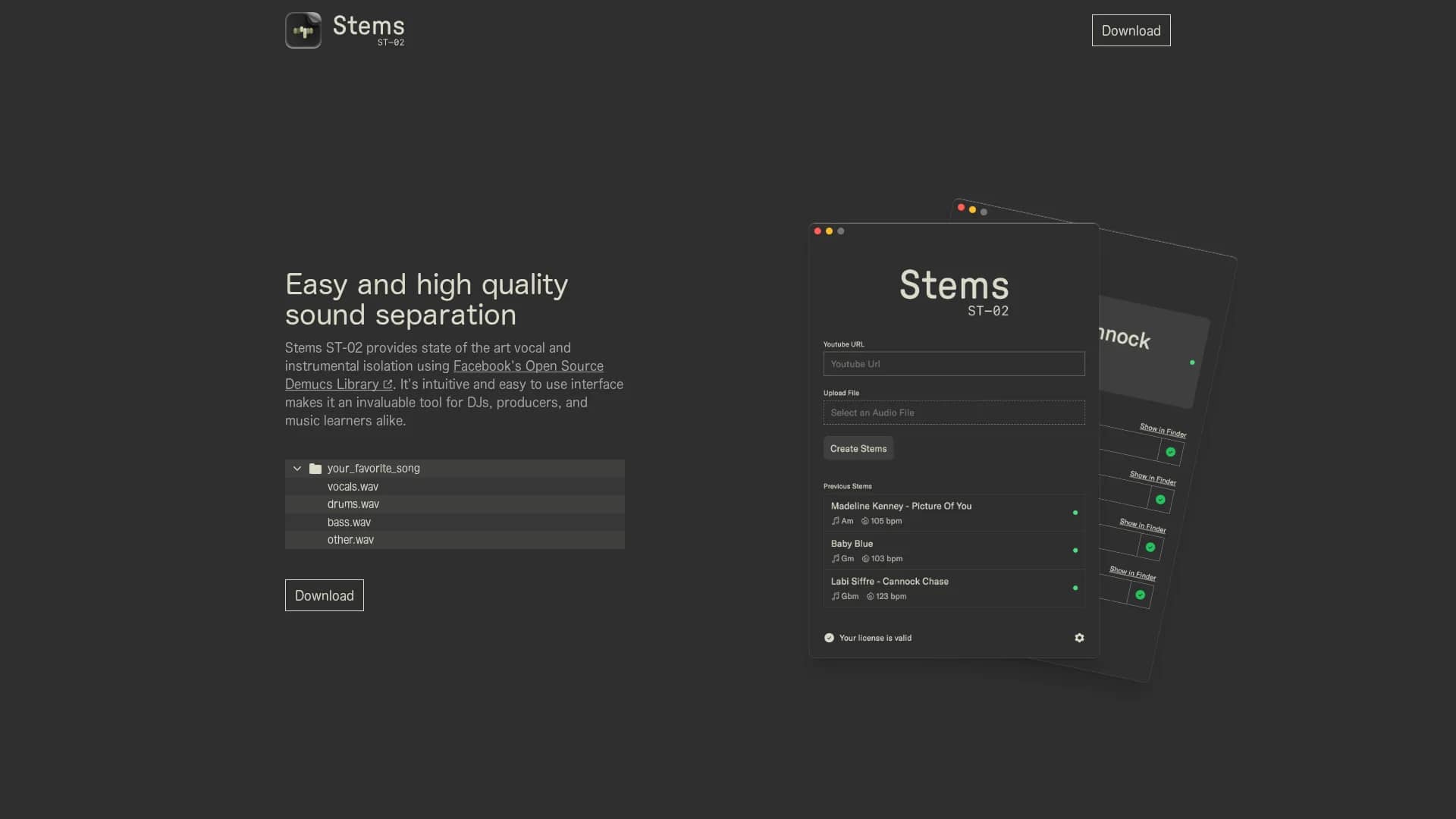1456x819 pixels.
Task: Click the gray zoom dot of front Stems window
Action: pos(840,231)
